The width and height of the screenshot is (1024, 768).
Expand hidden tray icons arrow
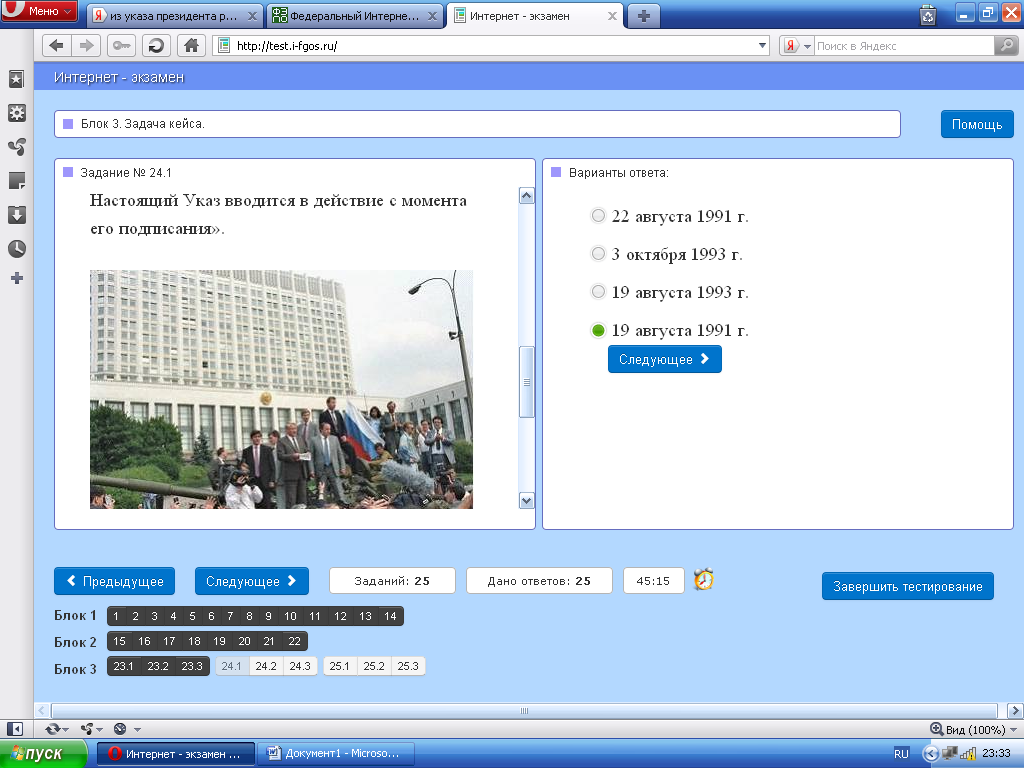[931, 754]
